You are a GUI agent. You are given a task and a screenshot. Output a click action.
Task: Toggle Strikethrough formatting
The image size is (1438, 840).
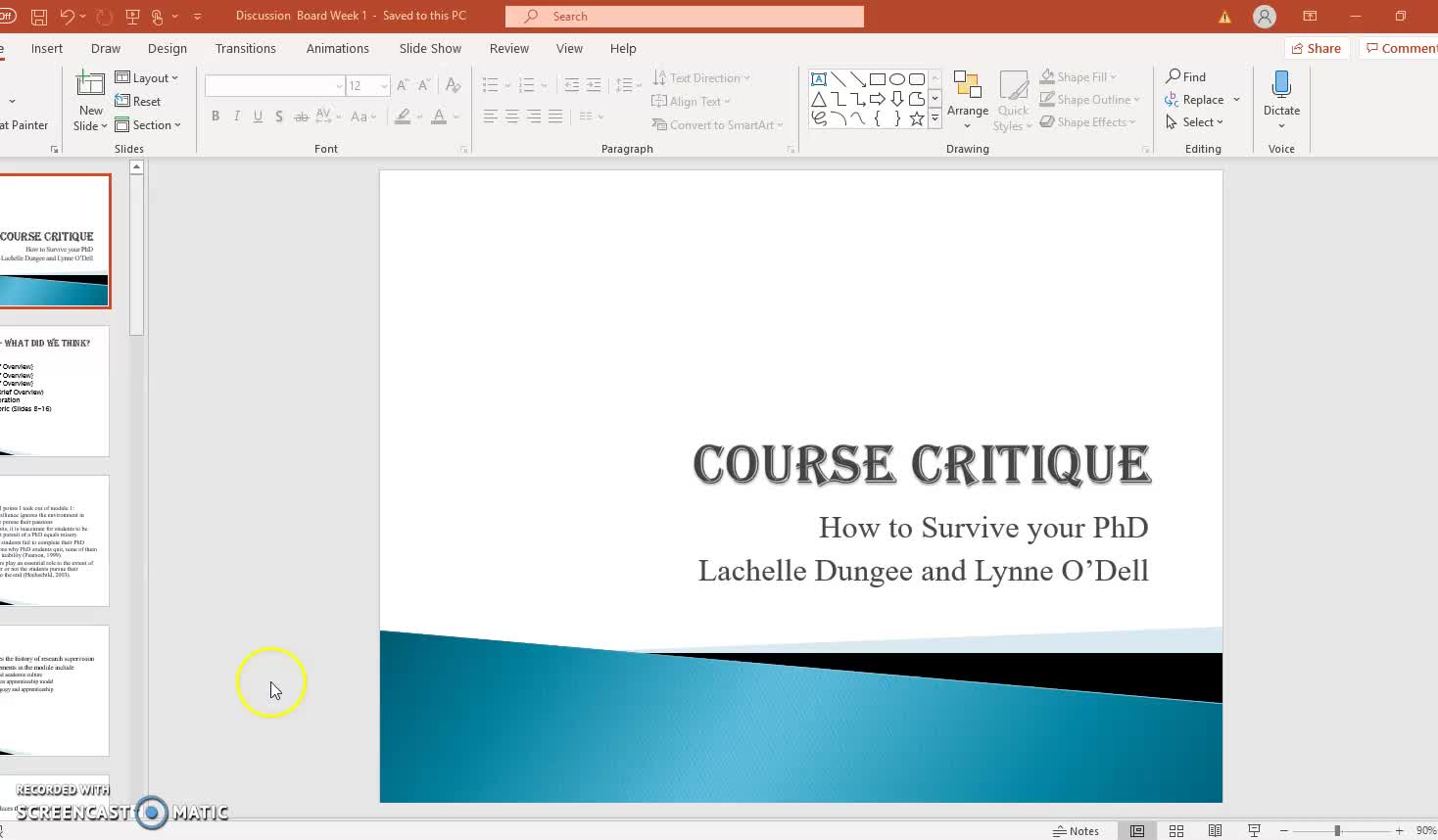click(301, 117)
